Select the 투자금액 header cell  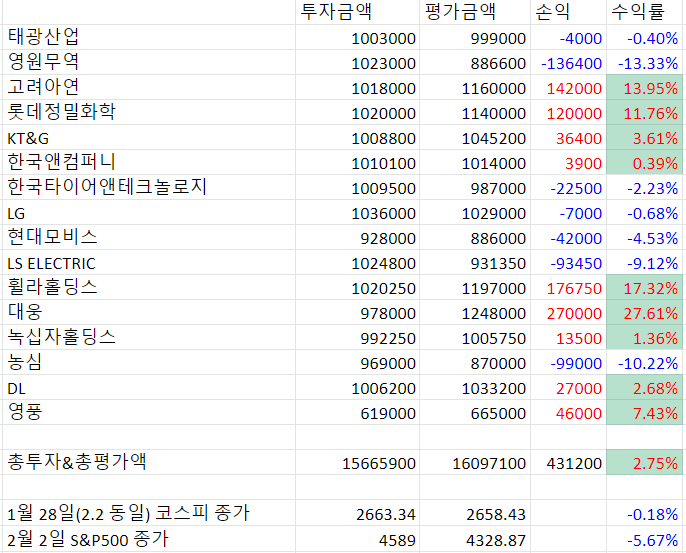[x=357, y=12]
